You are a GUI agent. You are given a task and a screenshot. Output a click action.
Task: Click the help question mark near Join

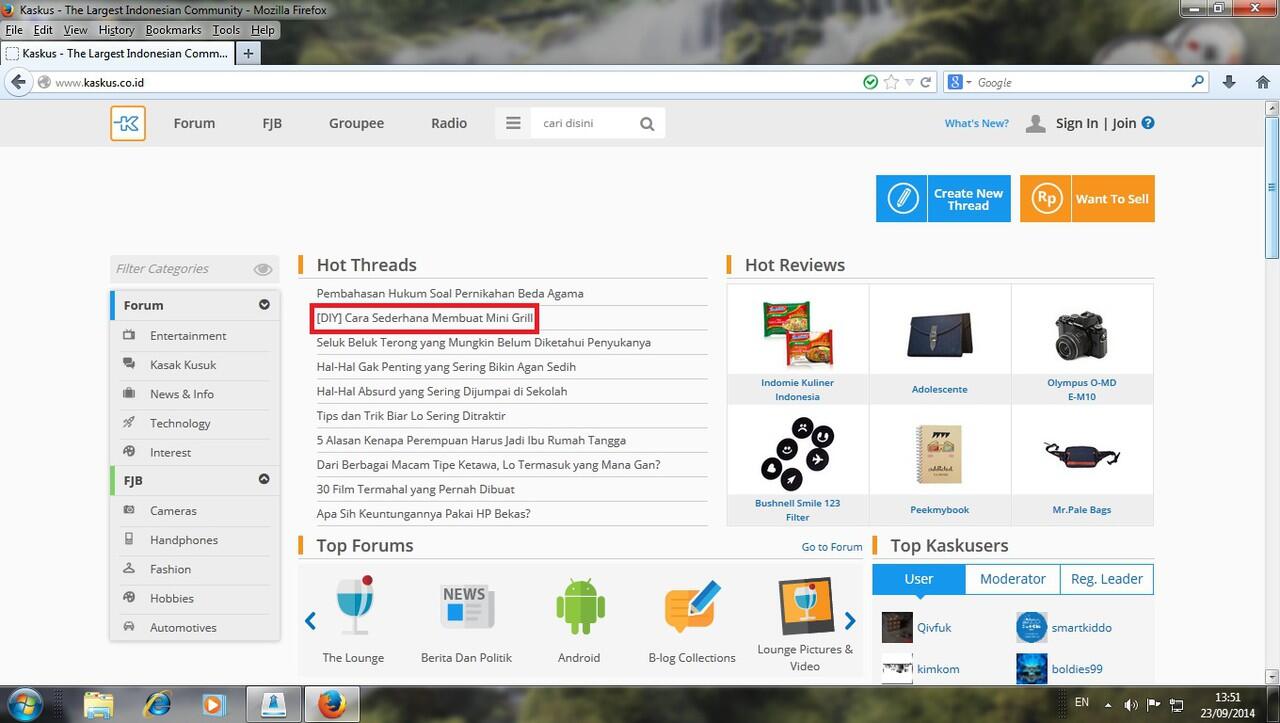click(x=1148, y=123)
